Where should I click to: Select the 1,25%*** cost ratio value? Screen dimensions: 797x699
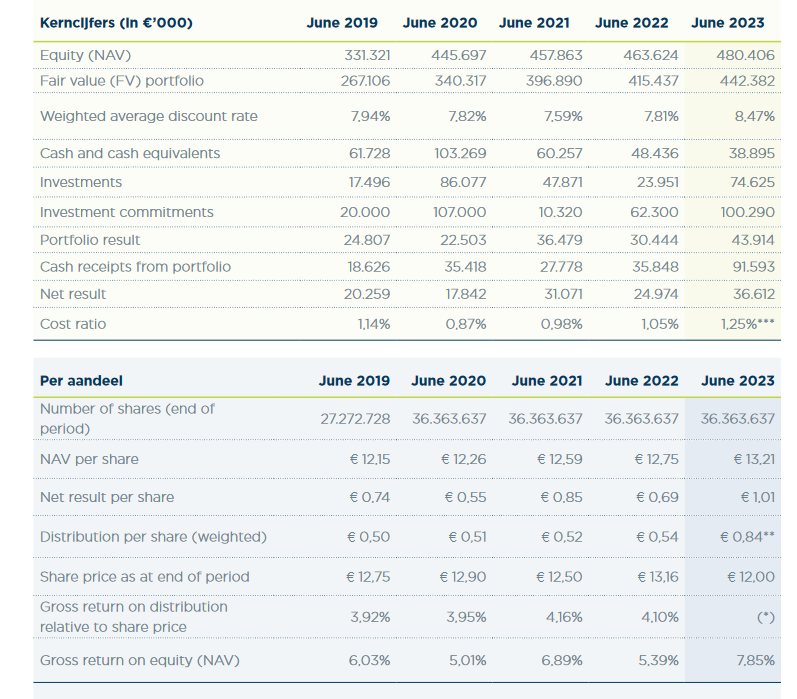tap(746, 324)
